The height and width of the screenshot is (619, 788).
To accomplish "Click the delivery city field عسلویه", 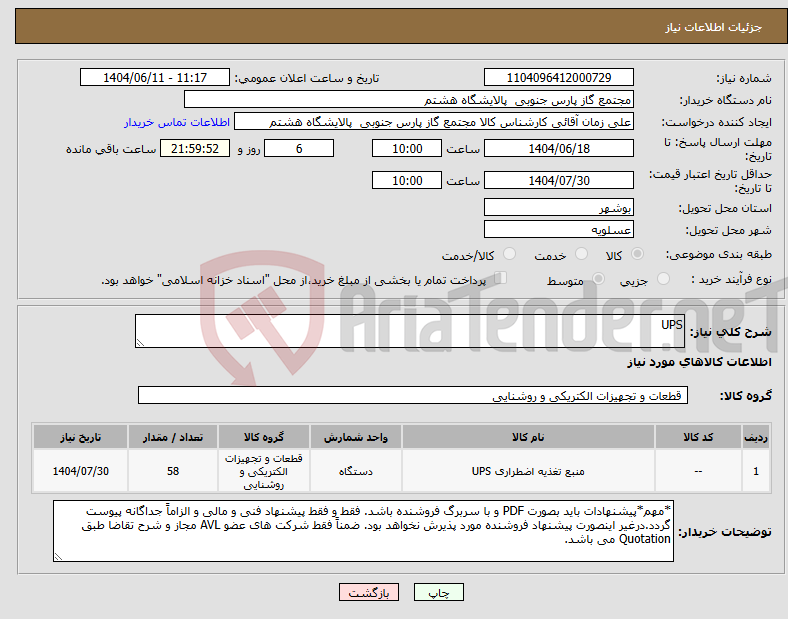I will [558, 229].
